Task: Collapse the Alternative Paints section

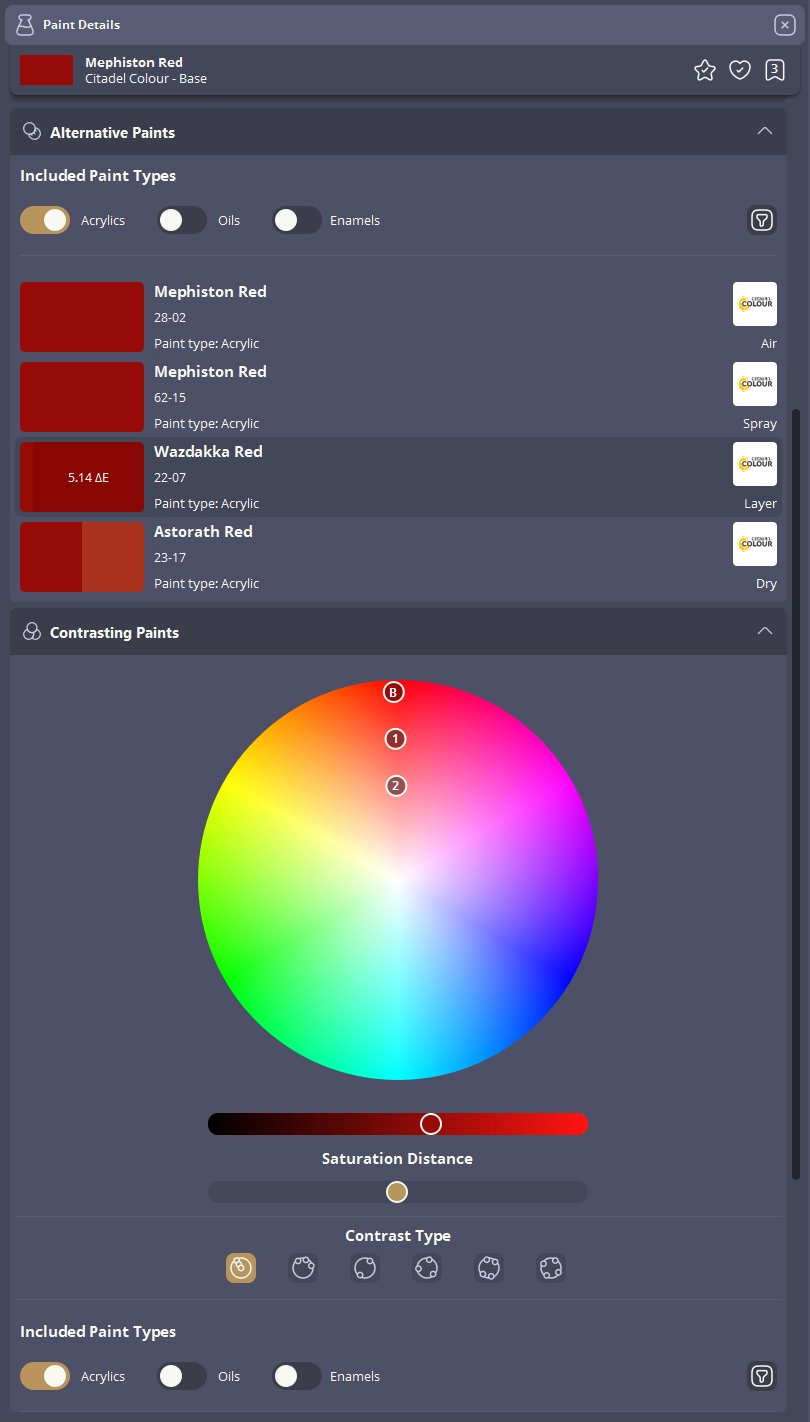Action: pyautogui.click(x=765, y=131)
